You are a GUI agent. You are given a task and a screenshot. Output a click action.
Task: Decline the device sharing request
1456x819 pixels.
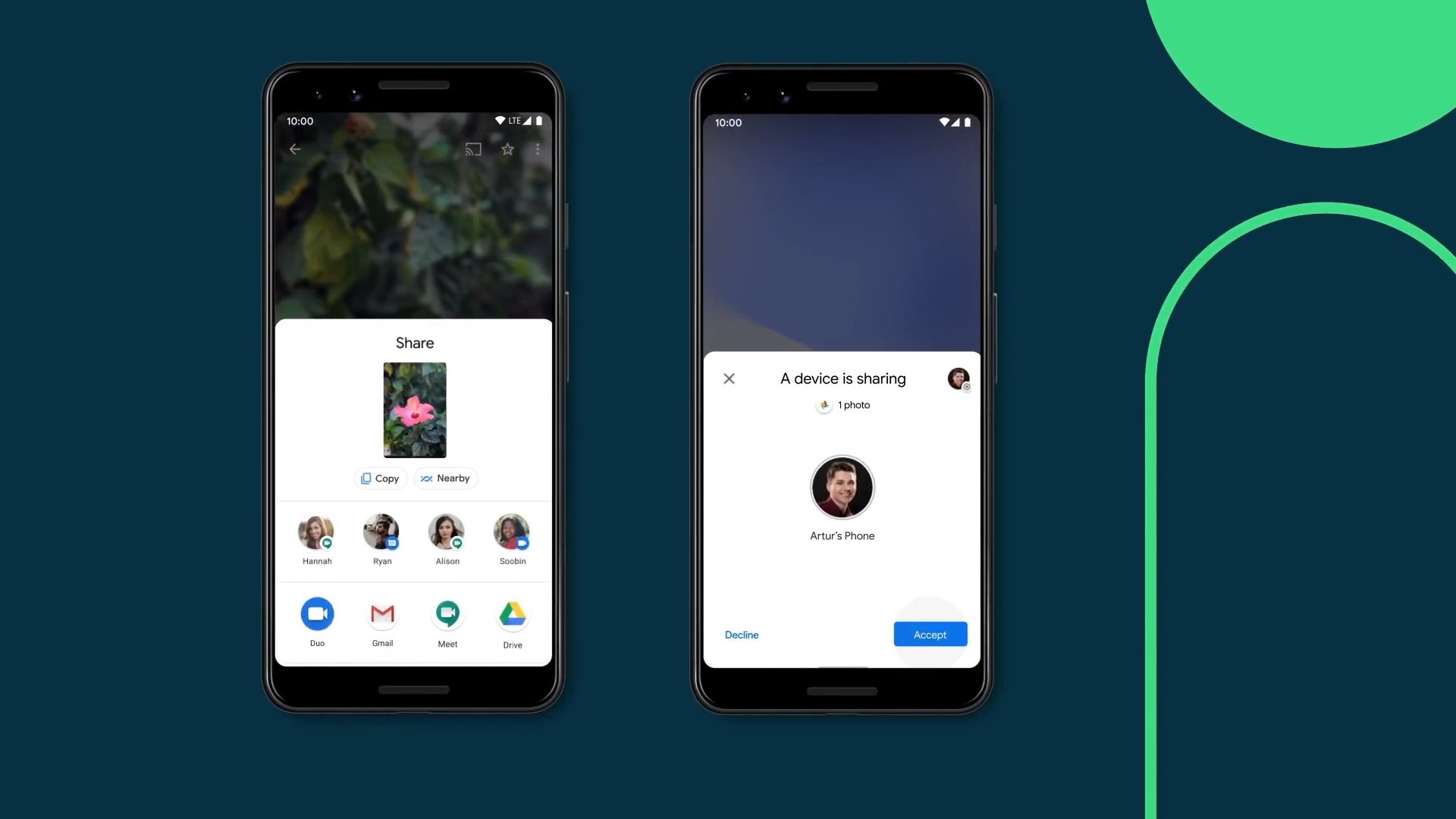(741, 634)
